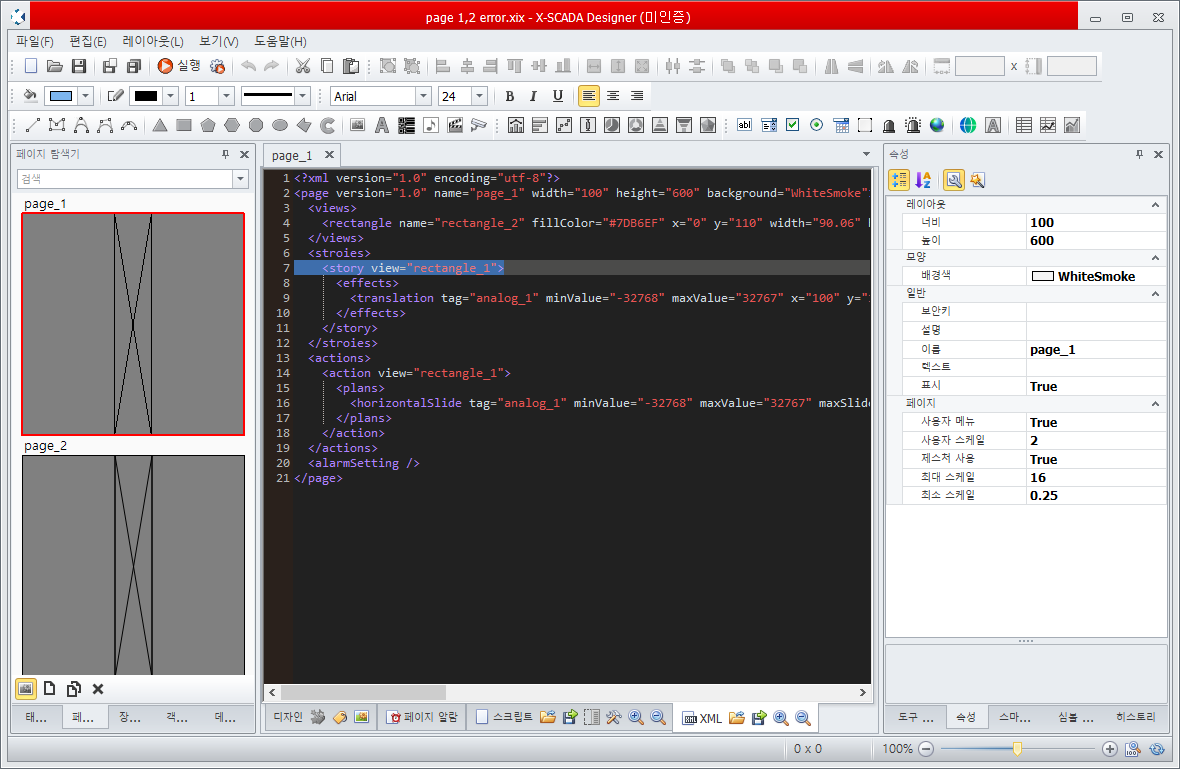Viewport: 1180px width, 769px height.
Task: Click the 검색 page search field
Action: (x=125, y=179)
